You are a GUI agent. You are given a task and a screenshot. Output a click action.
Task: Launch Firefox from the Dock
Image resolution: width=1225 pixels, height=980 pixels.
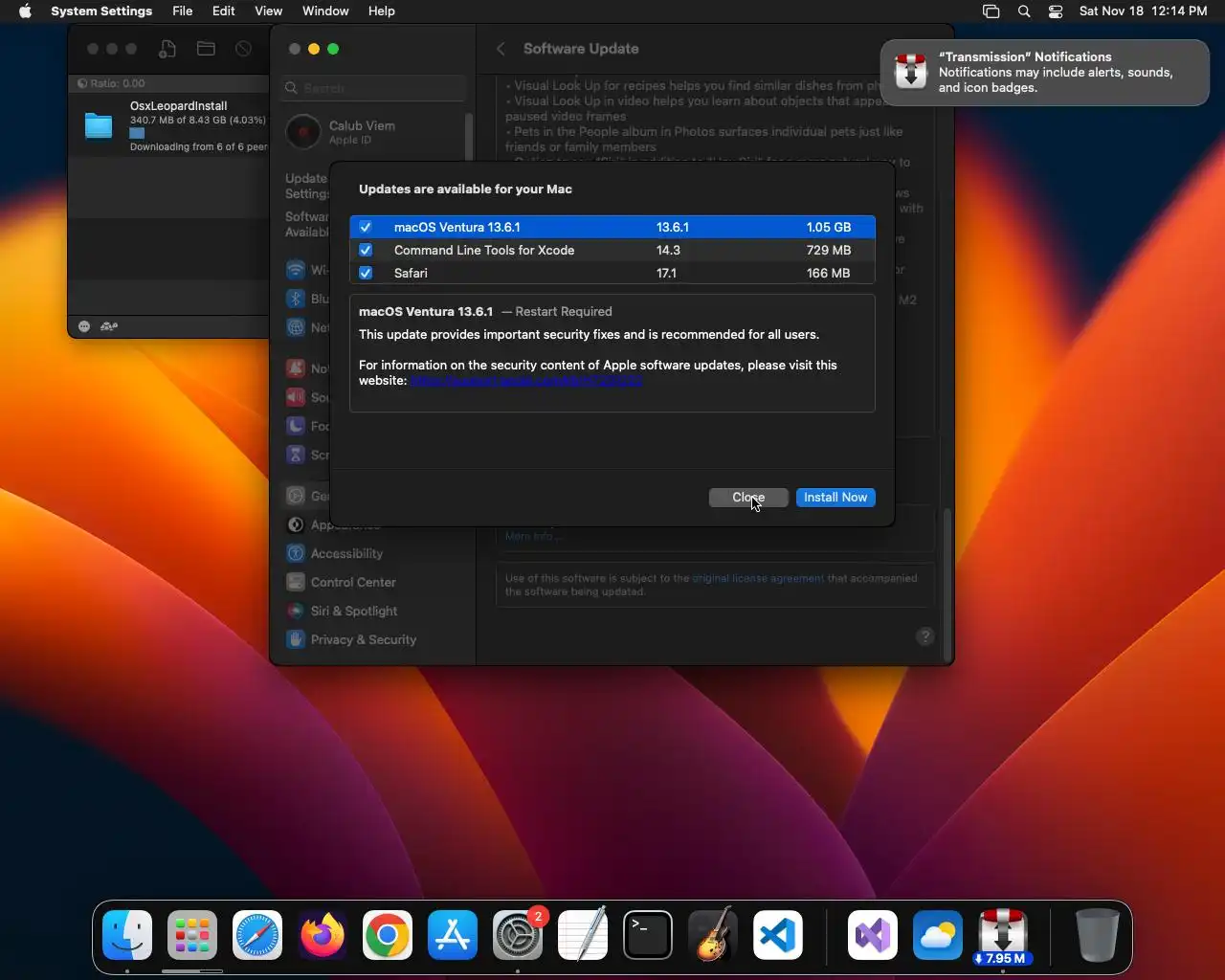point(323,935)
